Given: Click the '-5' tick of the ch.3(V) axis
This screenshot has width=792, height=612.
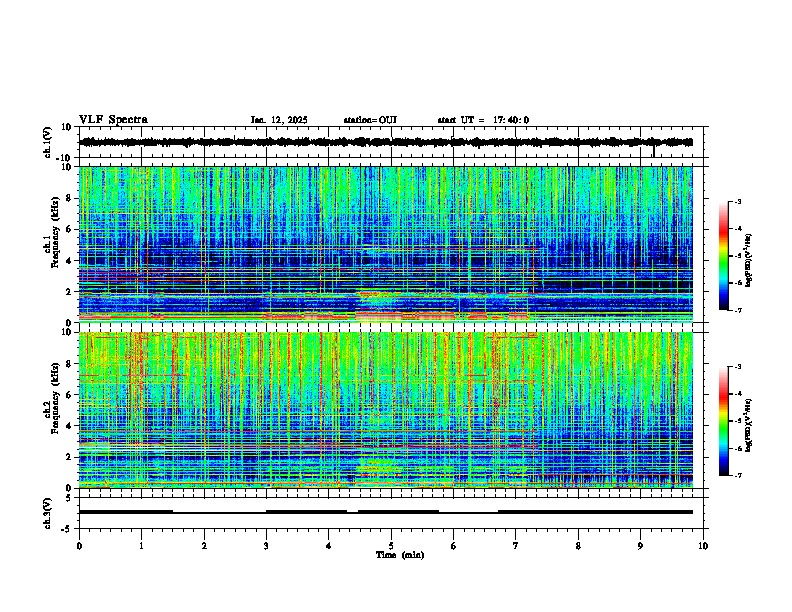Looking at the screenshot, I should point(67,529).
